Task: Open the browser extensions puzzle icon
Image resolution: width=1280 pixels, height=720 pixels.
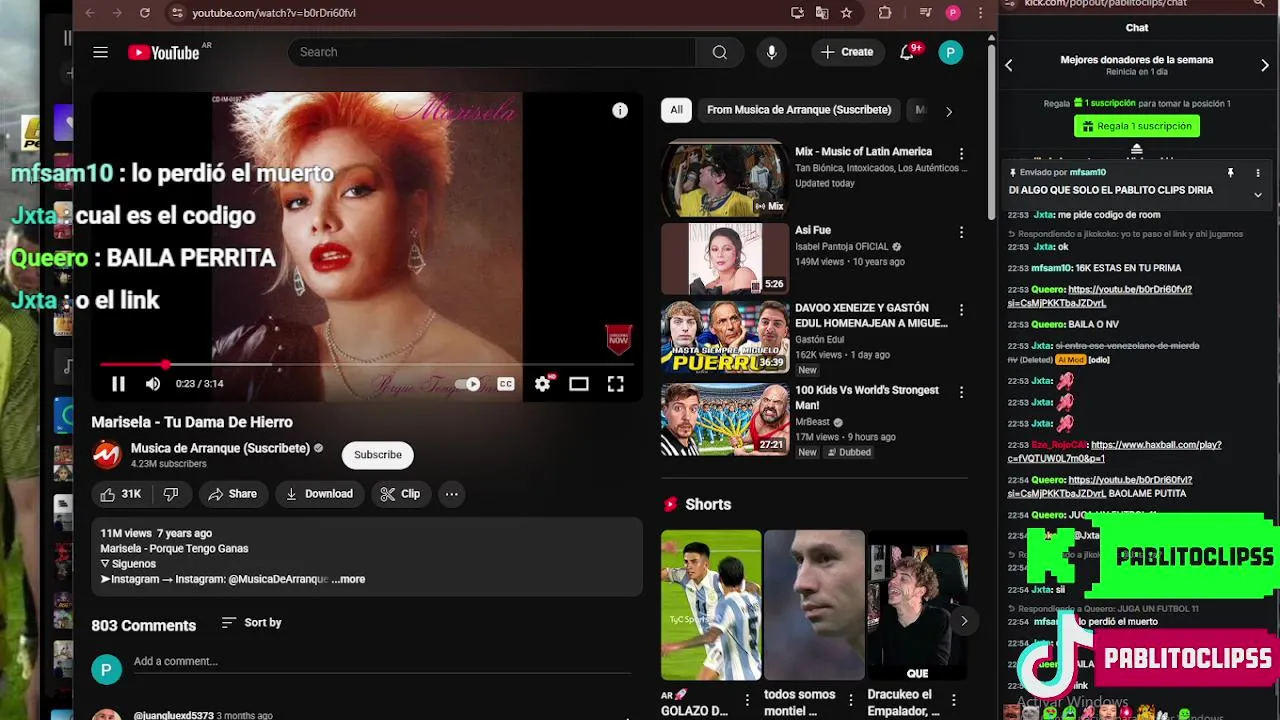Action: (x=885, y=13)
